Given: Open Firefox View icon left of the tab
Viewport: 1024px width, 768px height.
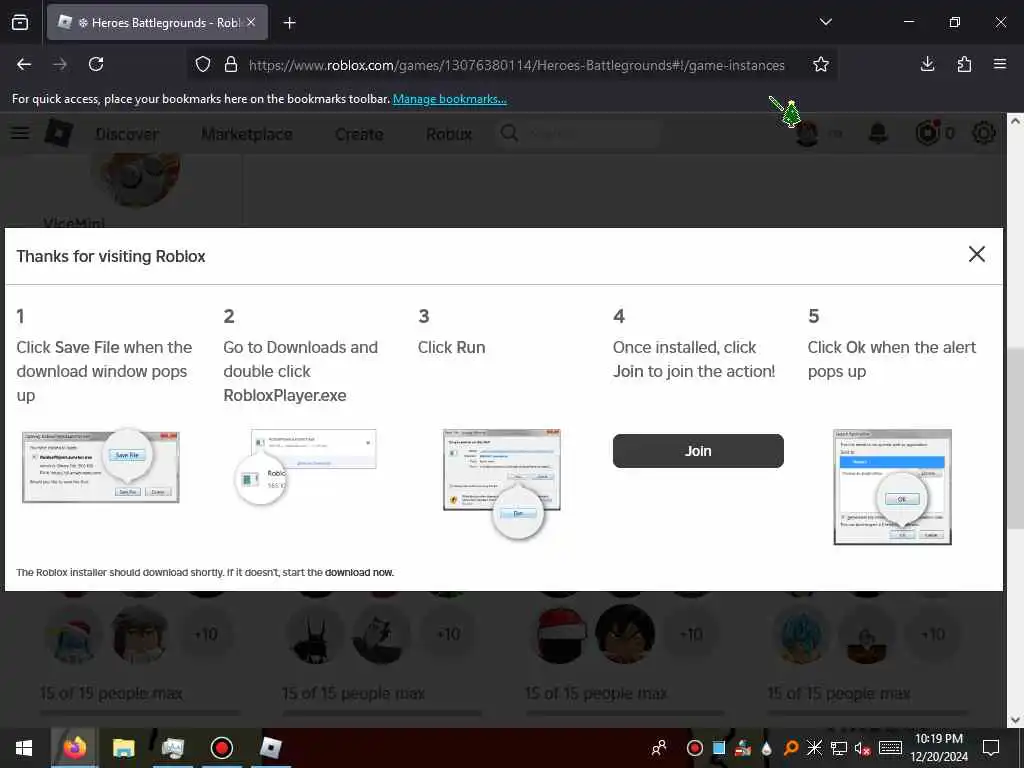Looking at the screenshot, I should (x=20, y=22).
